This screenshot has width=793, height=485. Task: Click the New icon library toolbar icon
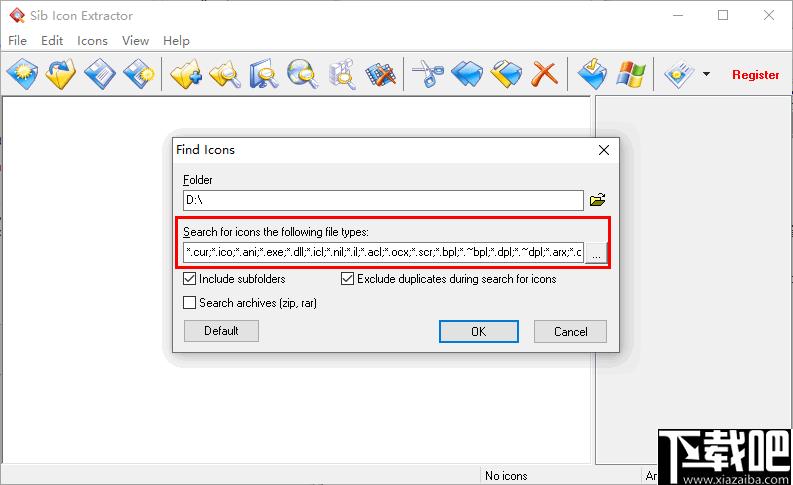coord(22,74)
